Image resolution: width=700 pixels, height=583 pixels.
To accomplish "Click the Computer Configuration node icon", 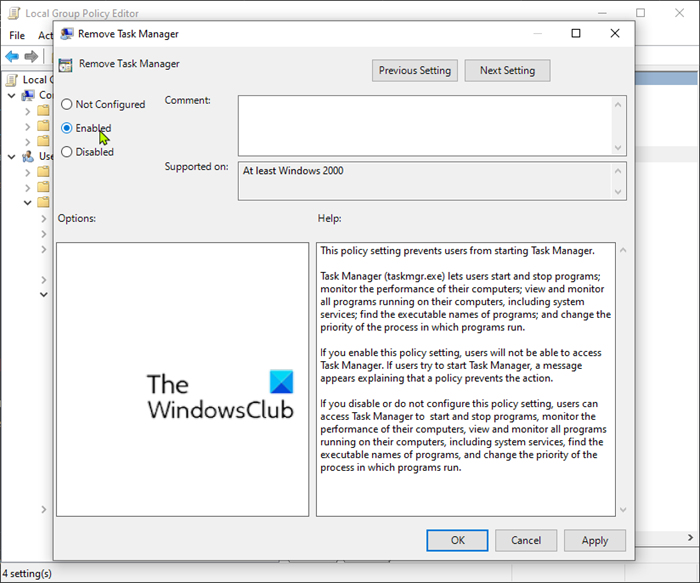I will (x=28, y=95).
